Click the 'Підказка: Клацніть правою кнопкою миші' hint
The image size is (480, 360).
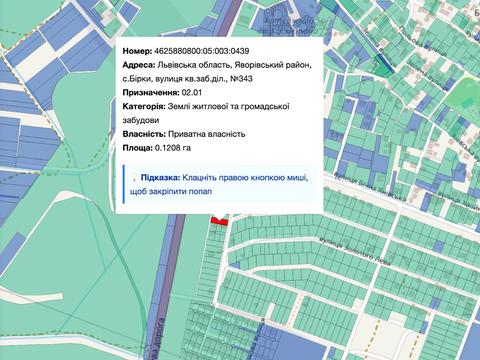click(224, 178)
